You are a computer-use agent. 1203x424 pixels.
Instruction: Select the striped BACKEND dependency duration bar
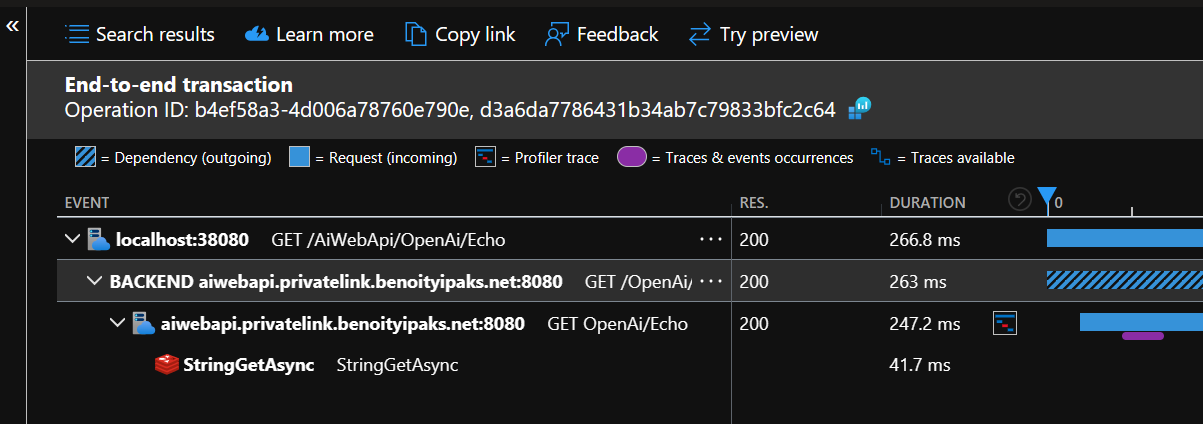pyautogui.click(x=1123, y=280)
